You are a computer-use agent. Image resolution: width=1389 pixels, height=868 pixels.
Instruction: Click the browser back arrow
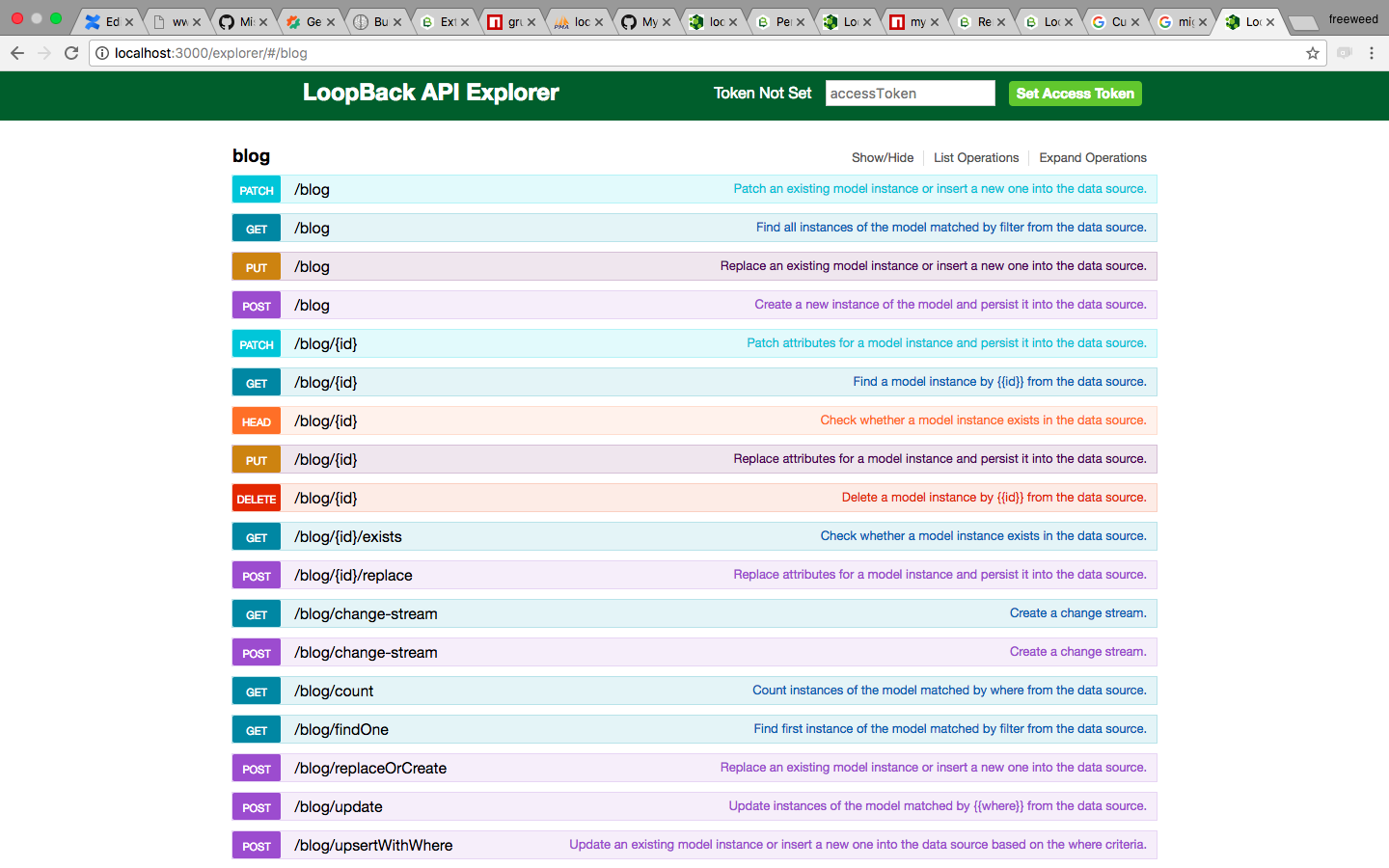coord(17,53)
